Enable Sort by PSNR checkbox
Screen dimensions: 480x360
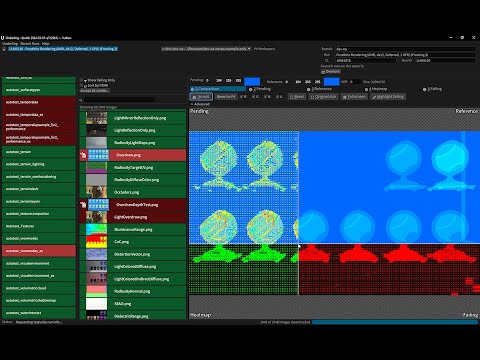tap(81, 86)
